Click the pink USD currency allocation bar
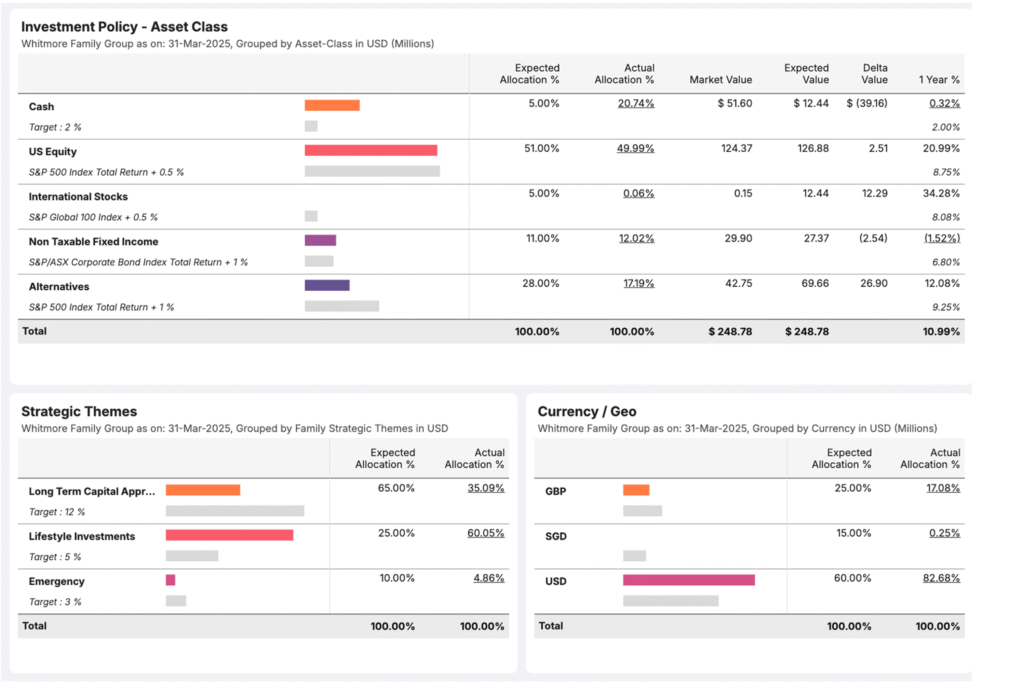This screenshot has height=685, width=1024. point(690,578)
